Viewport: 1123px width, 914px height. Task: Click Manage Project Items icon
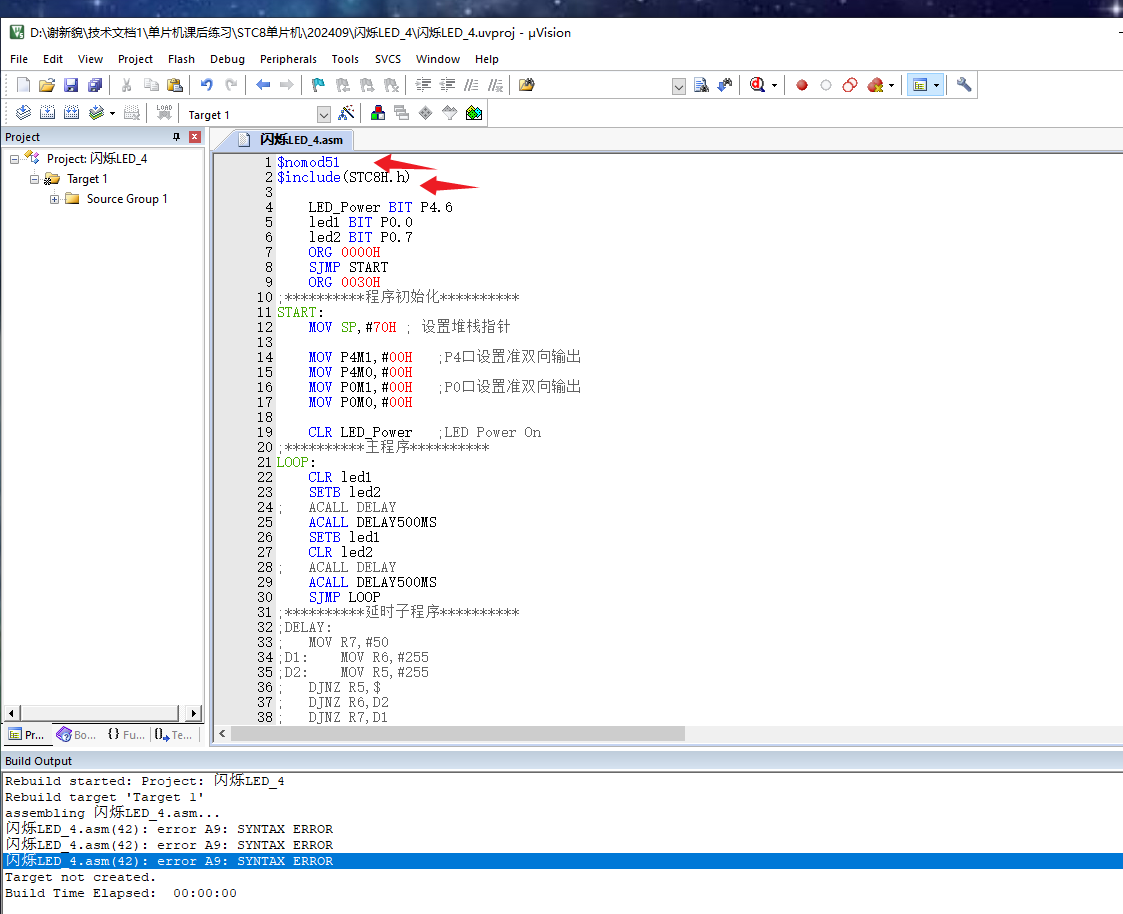(x=378, y=113)
